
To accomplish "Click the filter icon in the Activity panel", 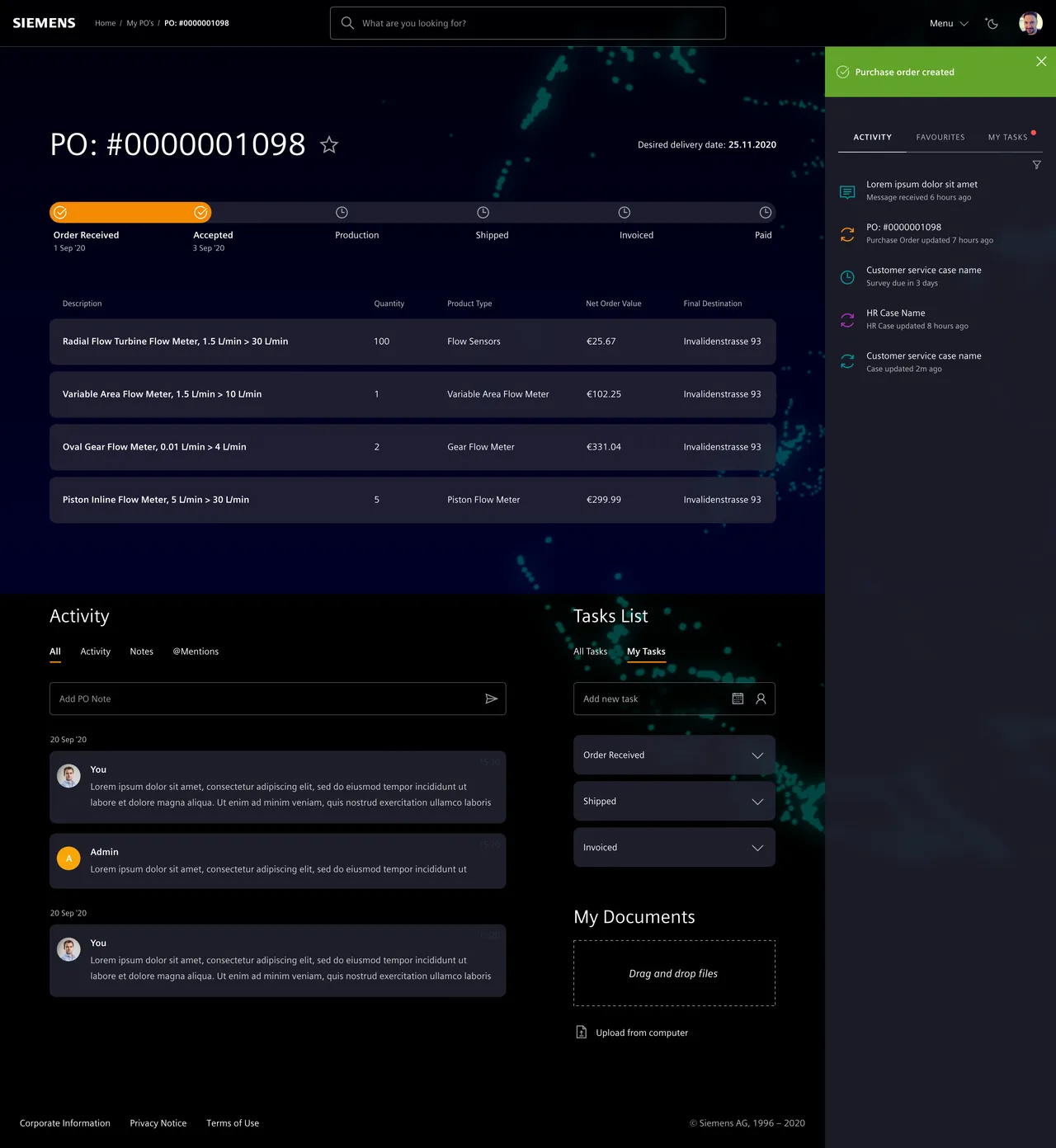I will (1037, 165).
